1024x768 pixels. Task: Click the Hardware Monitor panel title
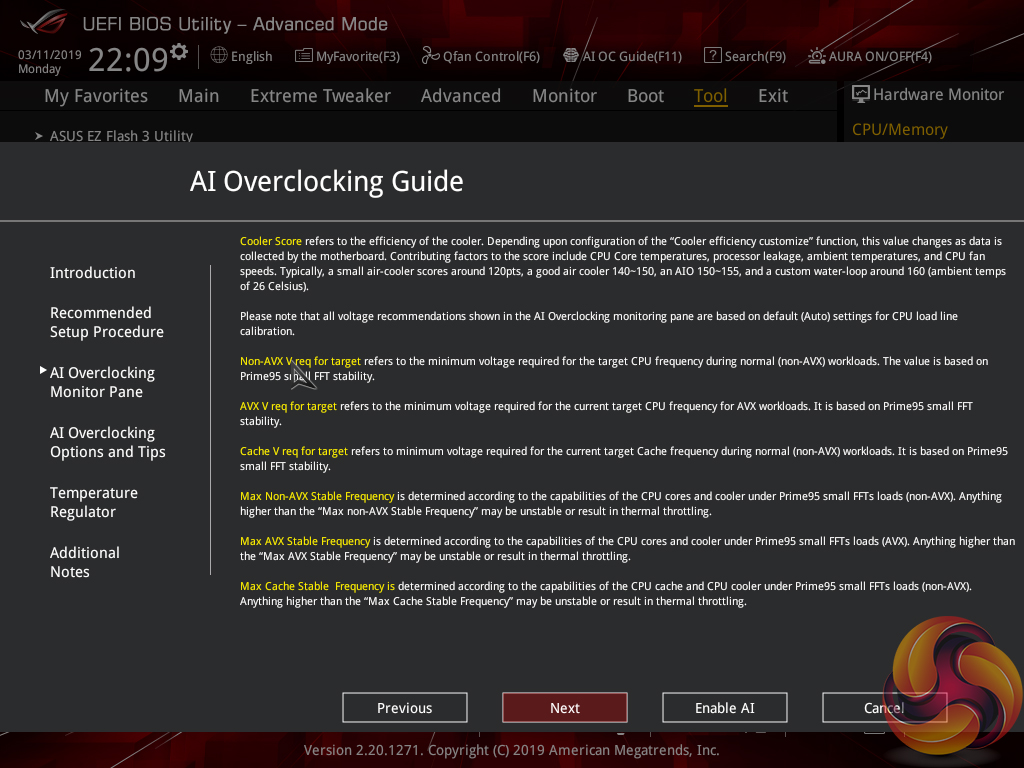(x=938, y=95)
